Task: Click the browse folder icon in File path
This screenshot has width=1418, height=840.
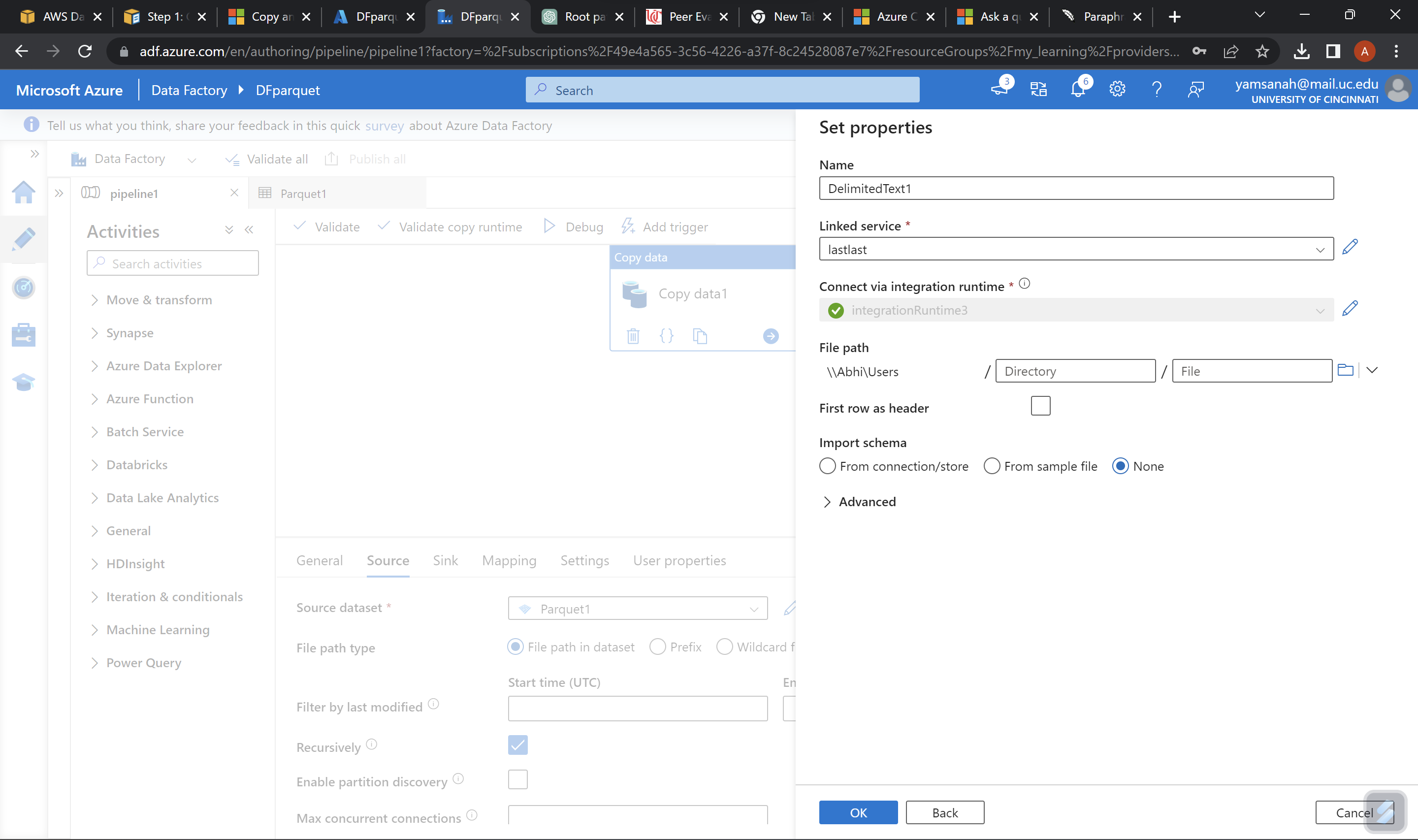Action: pos(1345,370)
